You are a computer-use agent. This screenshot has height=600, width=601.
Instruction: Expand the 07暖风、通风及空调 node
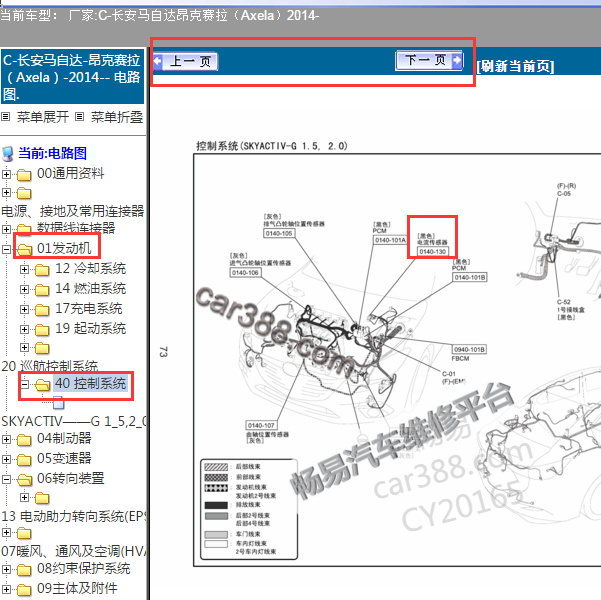(x=6, y=532)
